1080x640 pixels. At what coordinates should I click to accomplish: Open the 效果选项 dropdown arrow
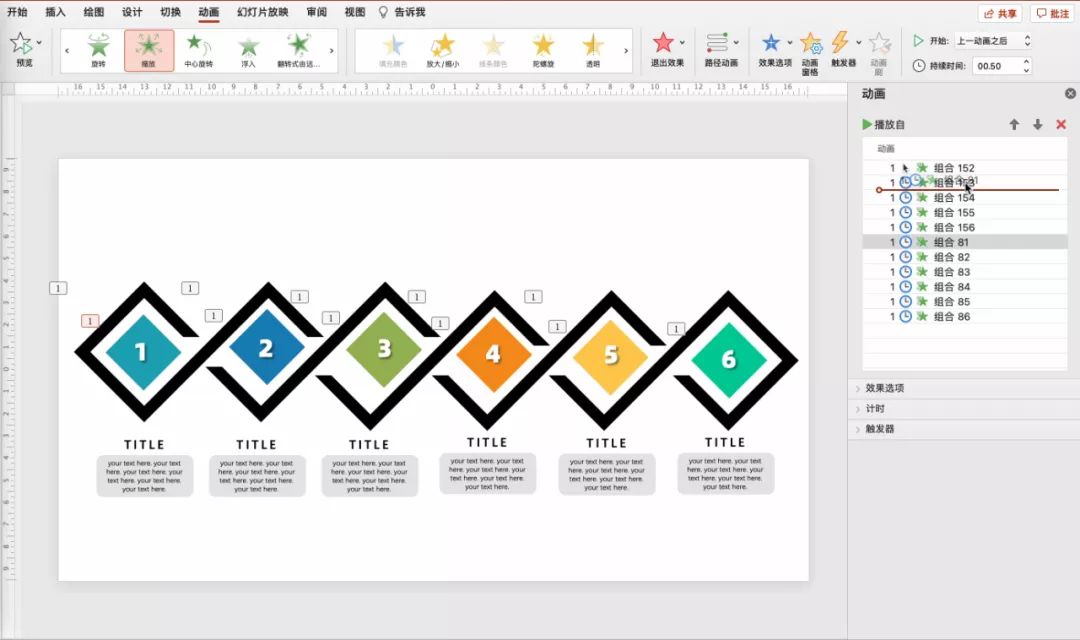pyautogui.click(x=789, y=43)
